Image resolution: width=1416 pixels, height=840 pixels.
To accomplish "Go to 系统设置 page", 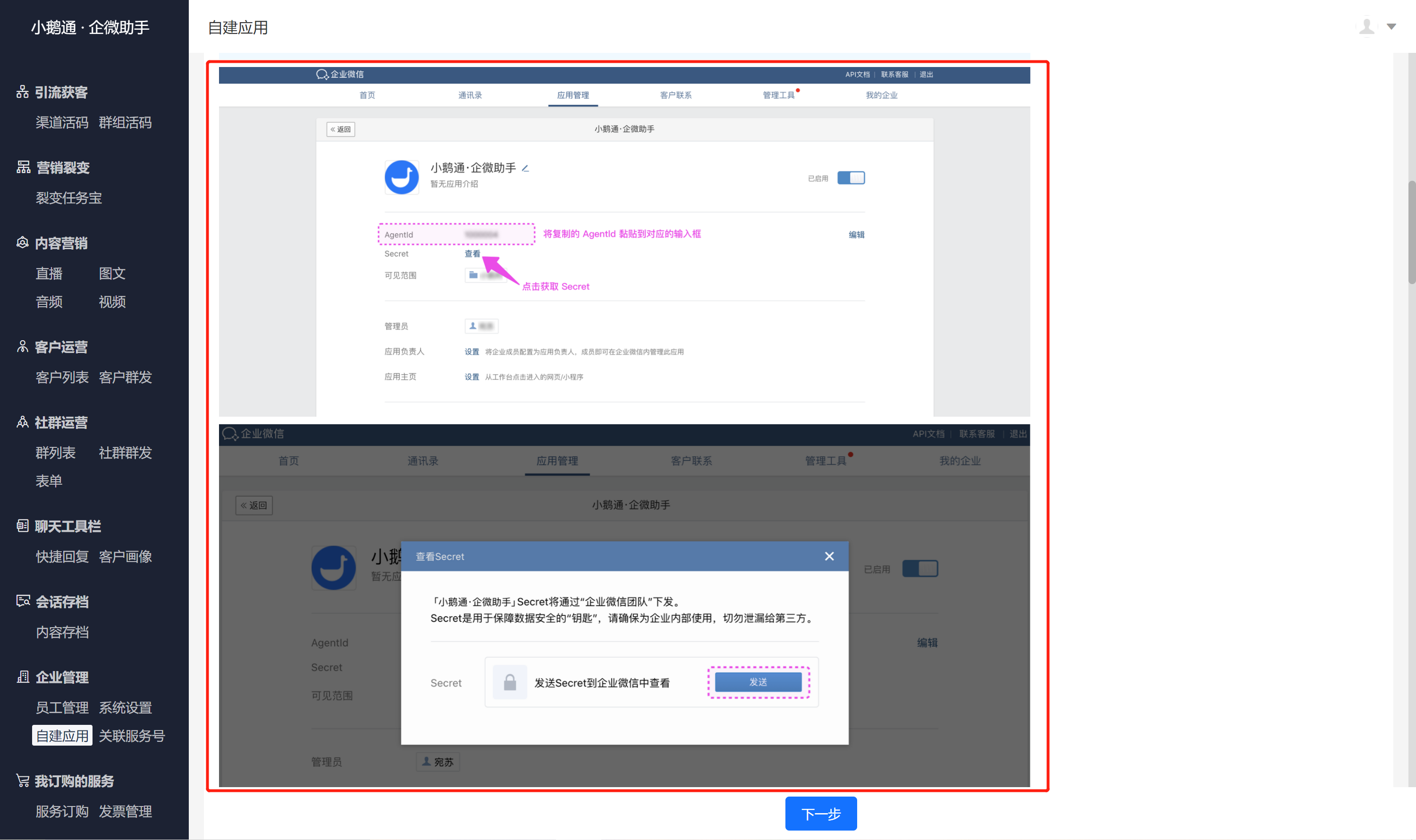I will [125, 707].
